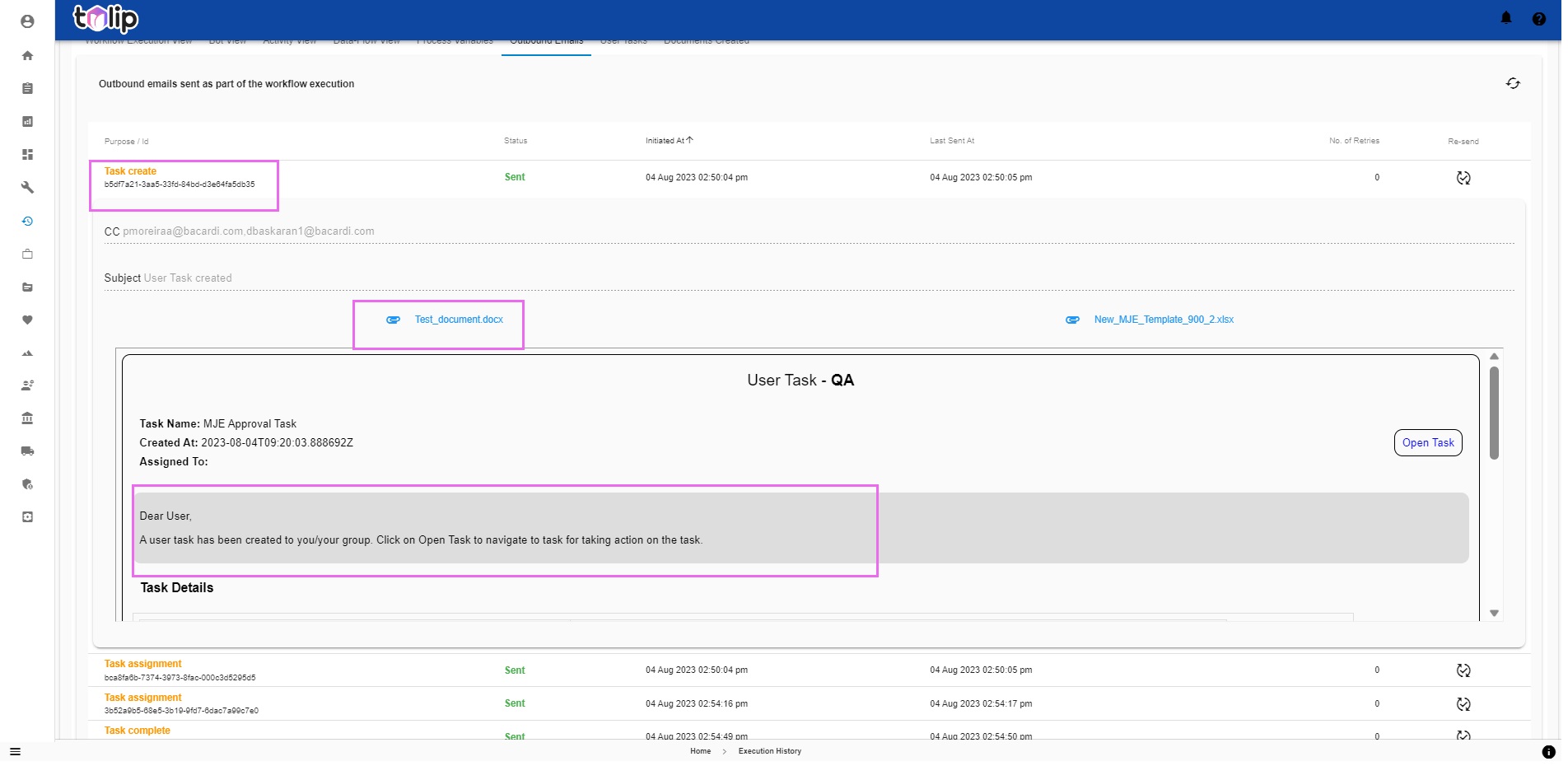Go to Home in the breadcrumb

(x=700, y=751)
